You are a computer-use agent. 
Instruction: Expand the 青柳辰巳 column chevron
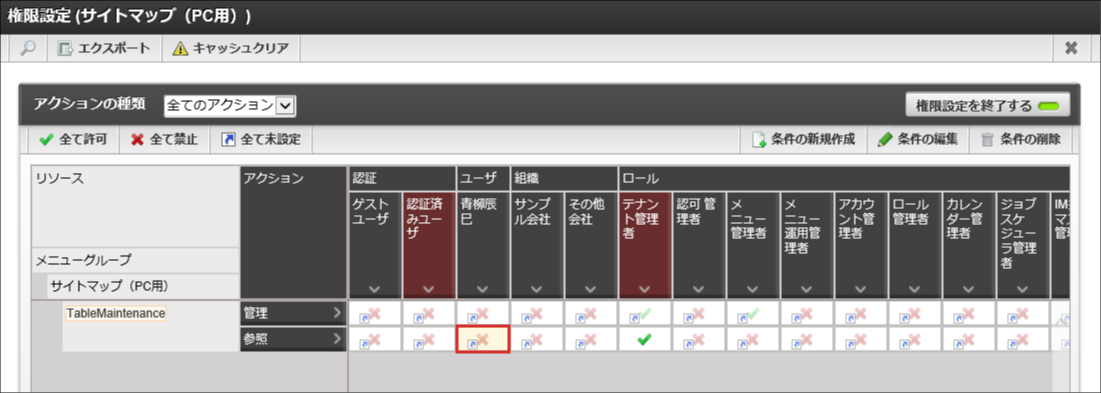[482, 288]
